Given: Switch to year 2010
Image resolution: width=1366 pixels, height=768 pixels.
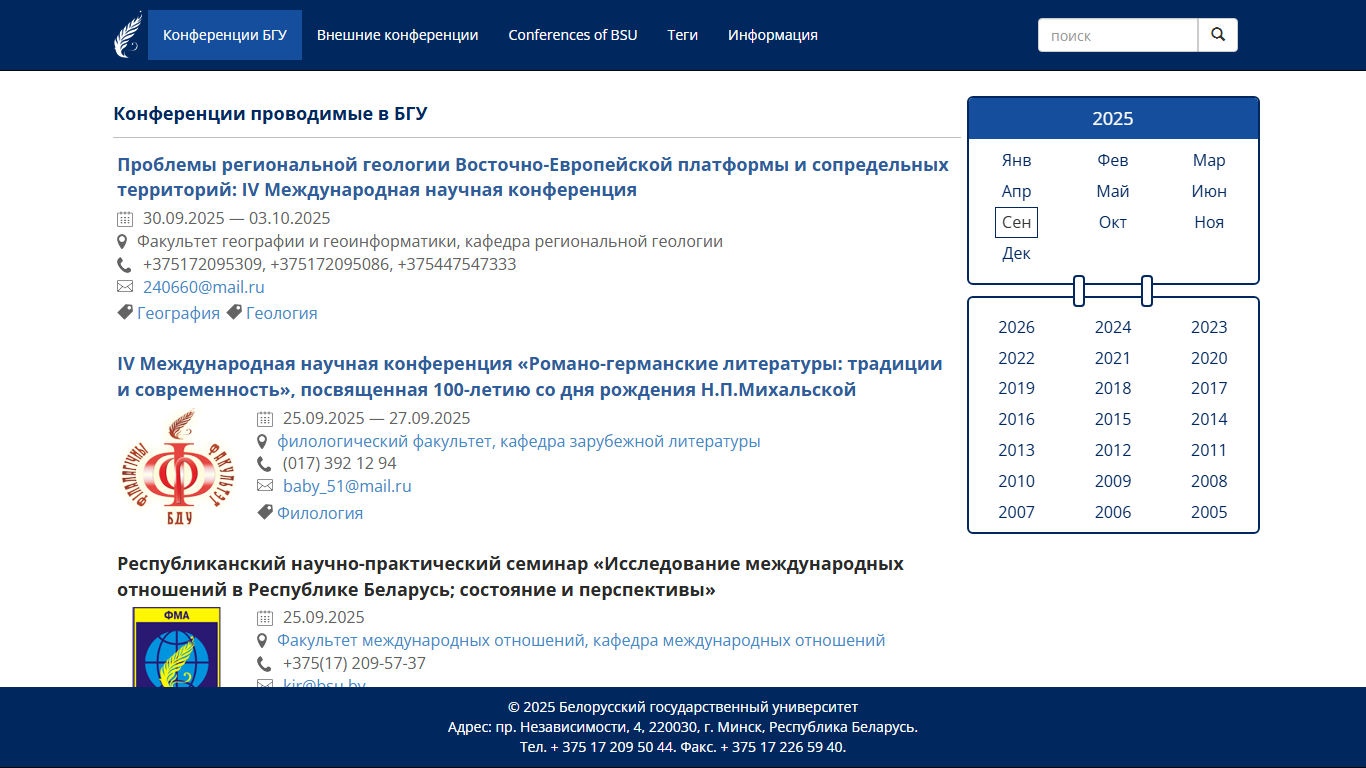Looking at the screenshot, I should click(x=1016, y=481).
